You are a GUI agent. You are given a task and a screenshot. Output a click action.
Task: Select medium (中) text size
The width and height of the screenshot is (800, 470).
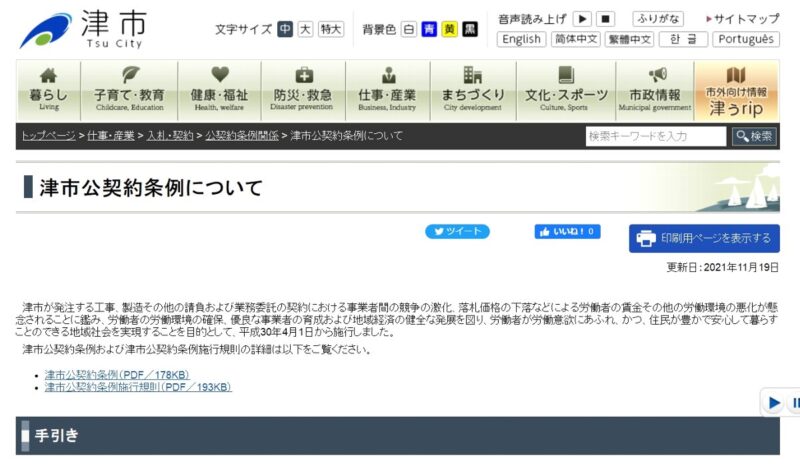pos(285,29)
